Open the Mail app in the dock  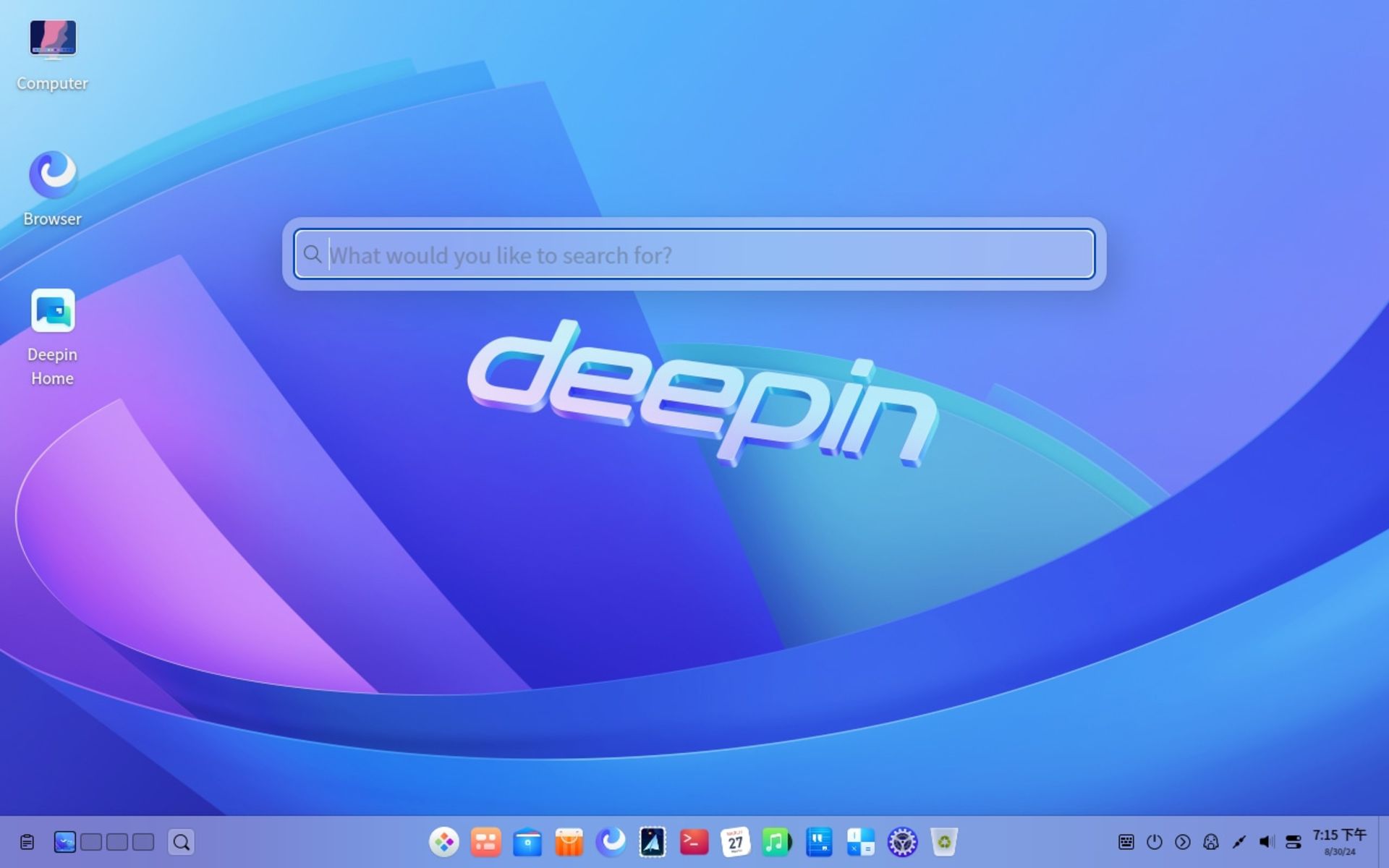click(652, 842)
